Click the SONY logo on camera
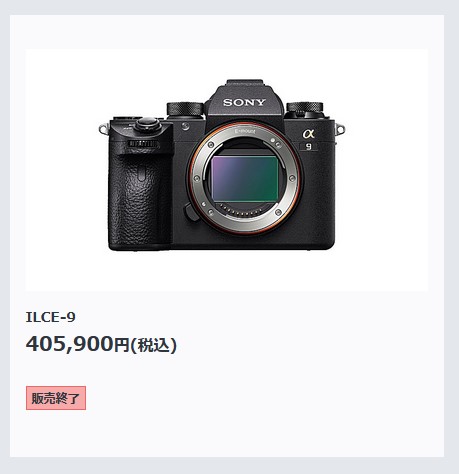This screenshot has width=459, height=474. [x=244, y=102]
